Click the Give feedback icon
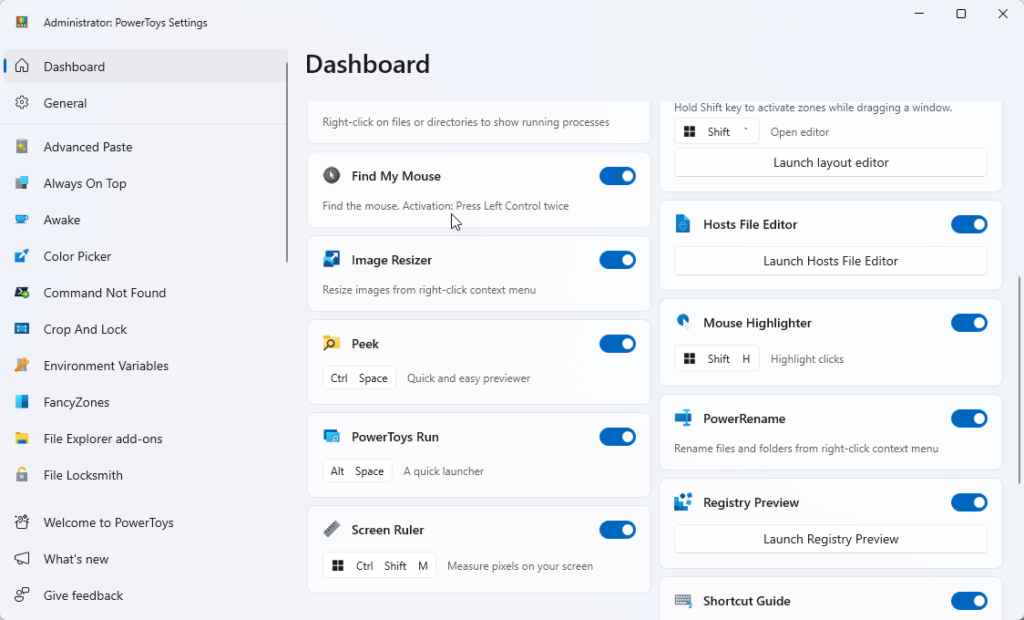Screen dimensions: 1024x620 point(22,595)
